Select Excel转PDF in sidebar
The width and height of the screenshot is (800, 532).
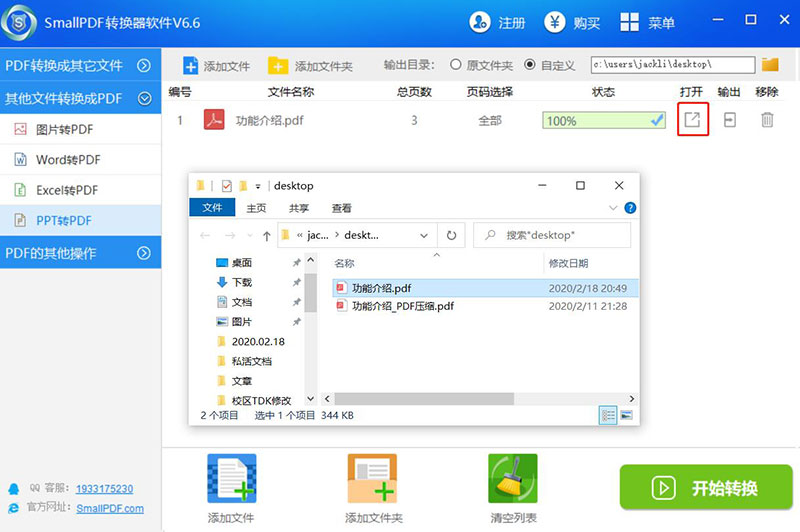coord(81,190)
